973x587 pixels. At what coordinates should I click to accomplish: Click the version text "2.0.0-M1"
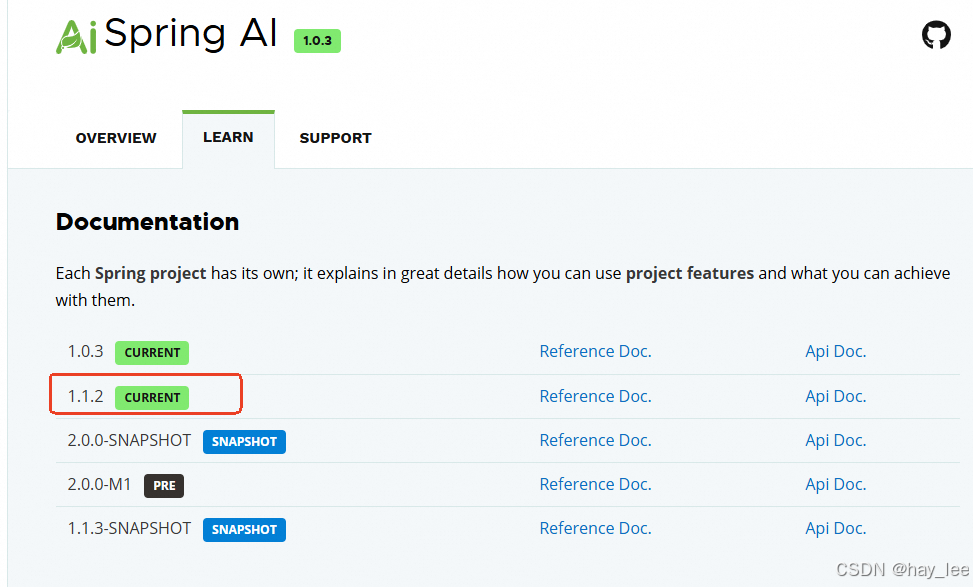pos(99,484)
